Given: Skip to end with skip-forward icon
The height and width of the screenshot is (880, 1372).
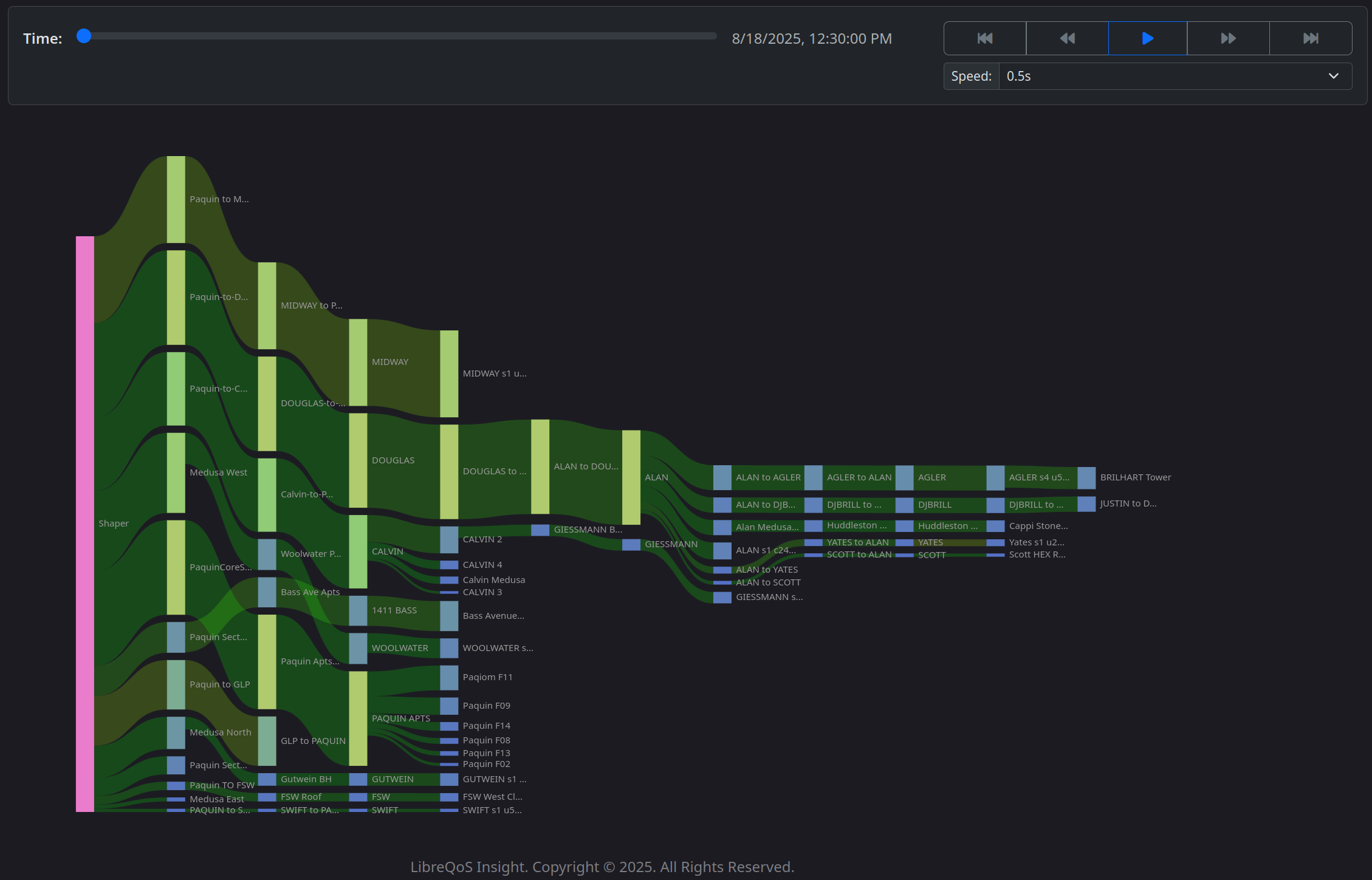Looking at the screenshot, I should 1311,38.
